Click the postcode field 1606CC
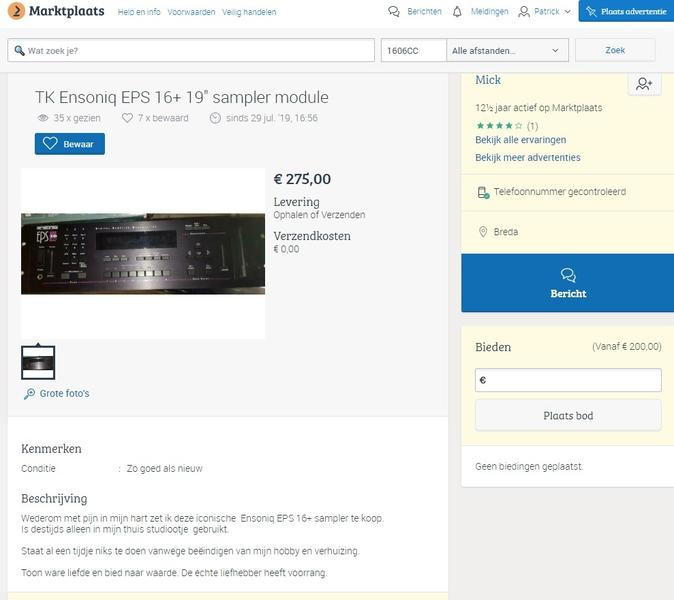674x600 pixels. click(x=414, y=50)
